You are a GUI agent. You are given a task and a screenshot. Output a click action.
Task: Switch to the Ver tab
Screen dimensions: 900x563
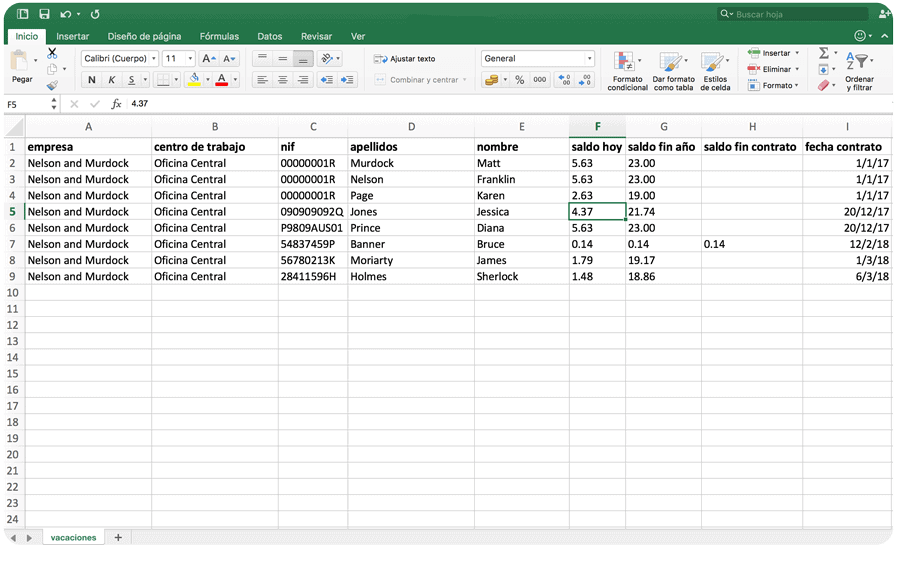click(x=358, y=36)
